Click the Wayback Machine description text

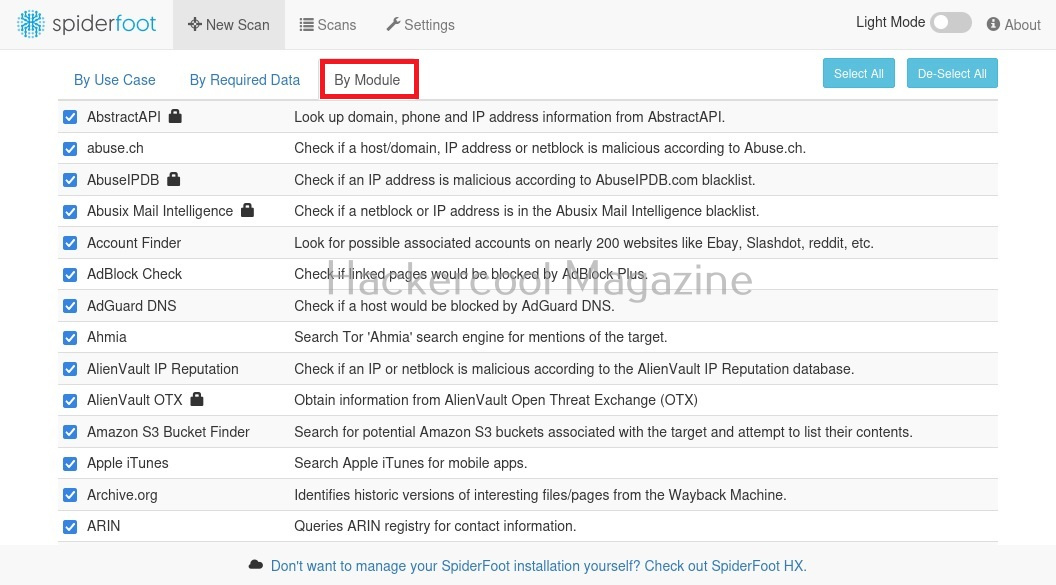click(540, 495)
